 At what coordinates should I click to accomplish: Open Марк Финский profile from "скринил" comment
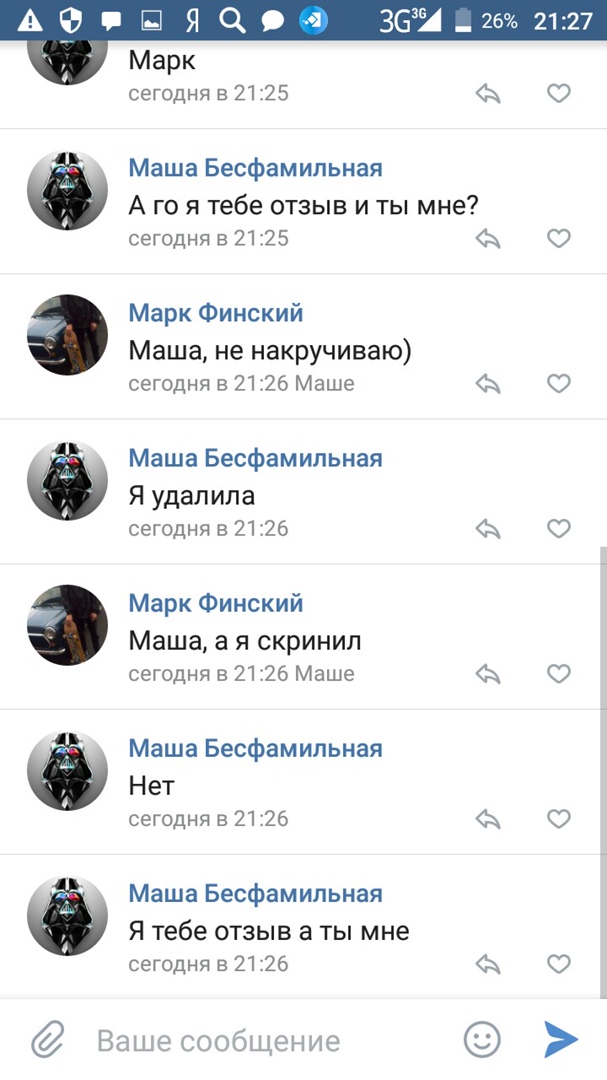tap(215, 603)
